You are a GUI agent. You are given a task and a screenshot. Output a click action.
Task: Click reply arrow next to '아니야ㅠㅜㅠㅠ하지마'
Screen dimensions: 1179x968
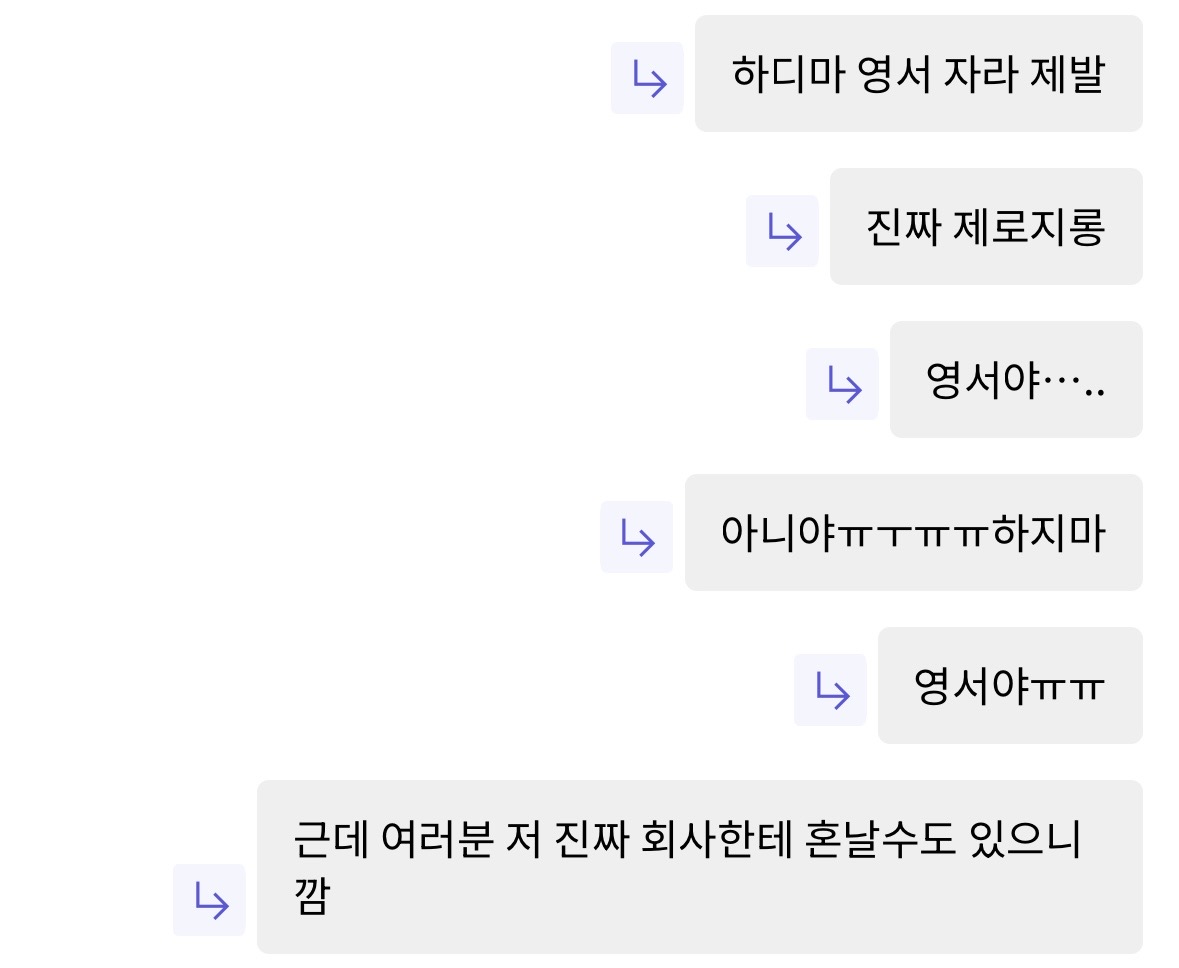click(636, 537)
